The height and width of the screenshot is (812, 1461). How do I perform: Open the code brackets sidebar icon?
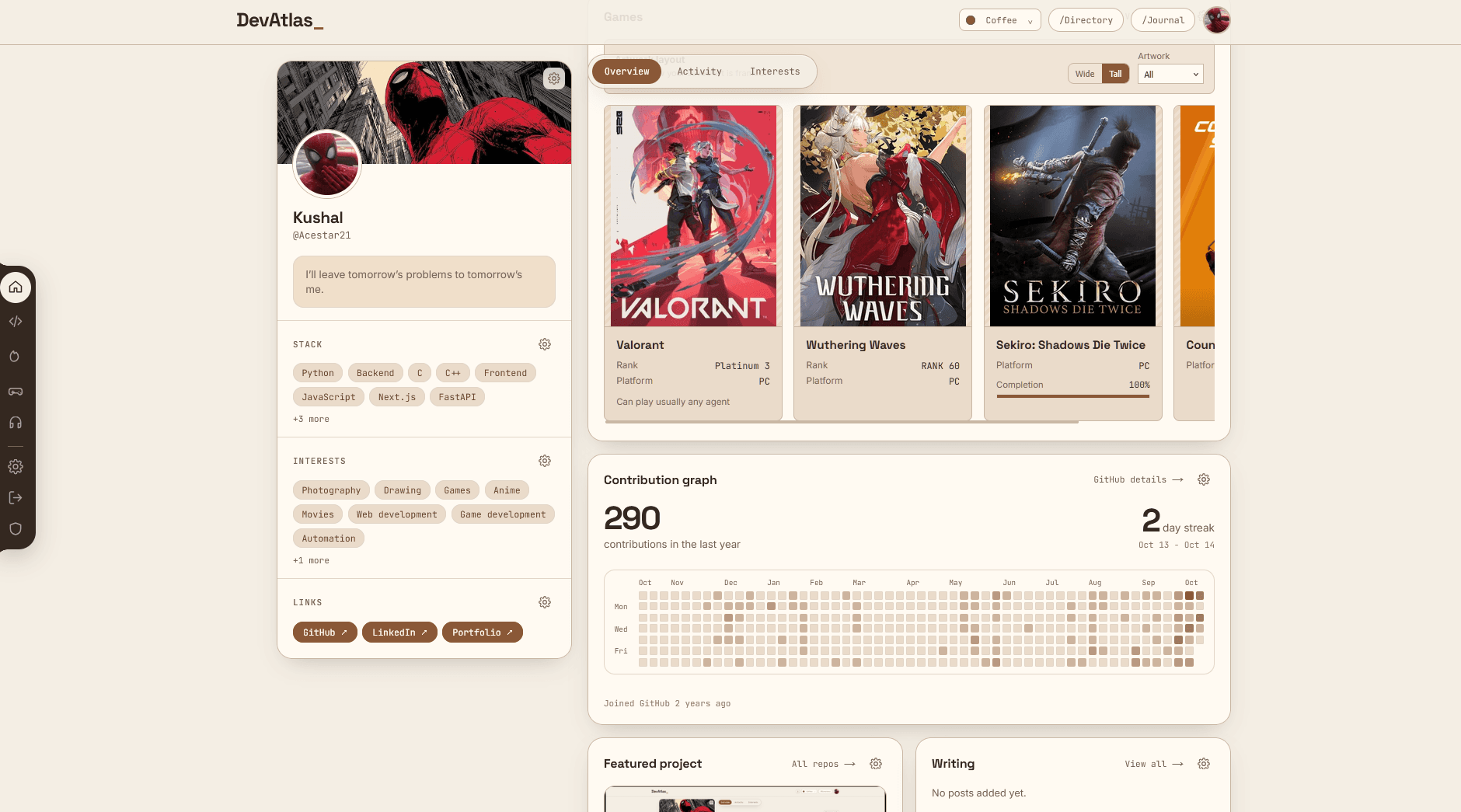pos(16,322)
